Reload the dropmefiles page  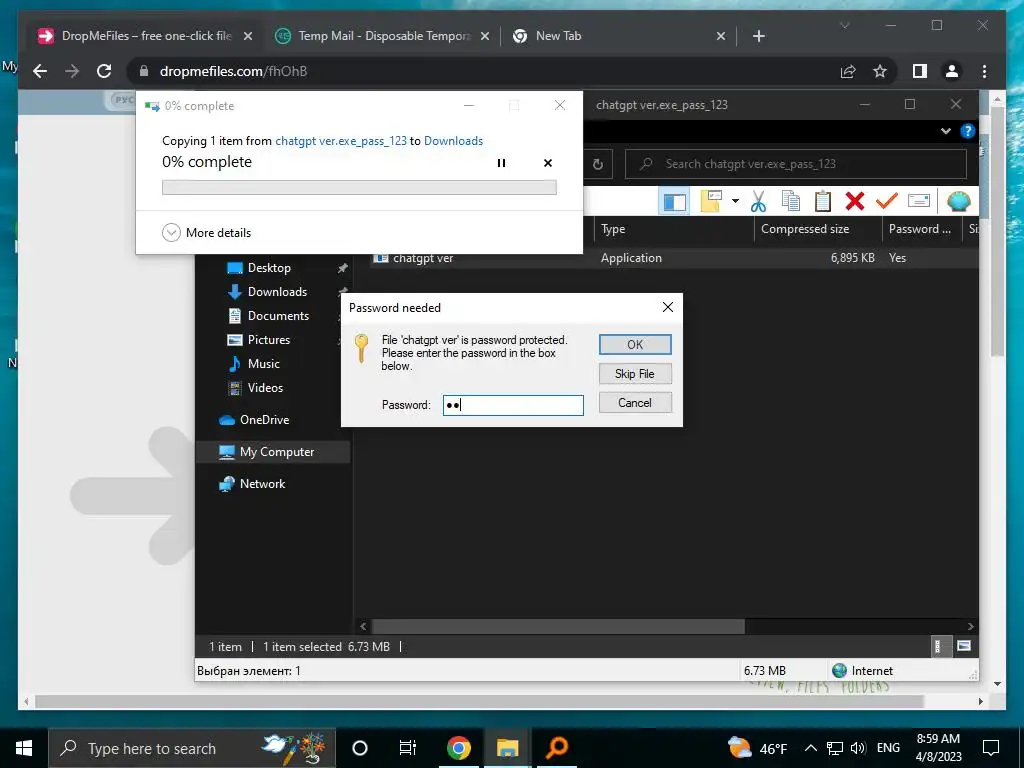104,71
